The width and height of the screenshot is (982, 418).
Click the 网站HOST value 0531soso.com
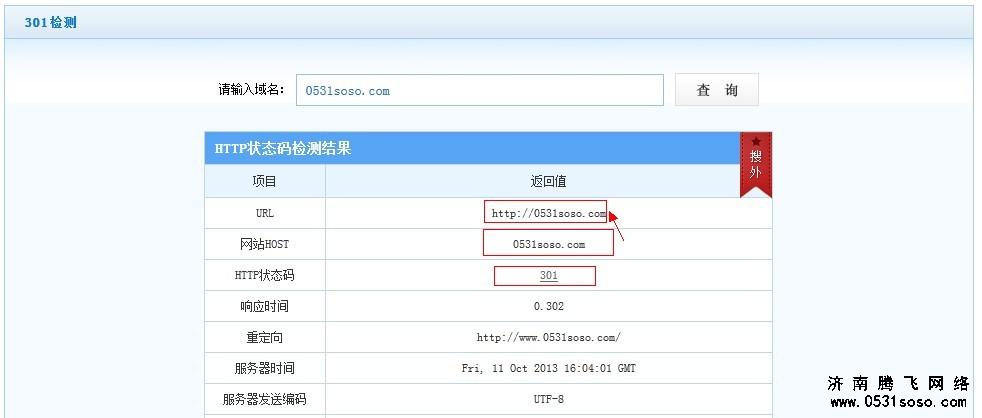coord(549,244)
